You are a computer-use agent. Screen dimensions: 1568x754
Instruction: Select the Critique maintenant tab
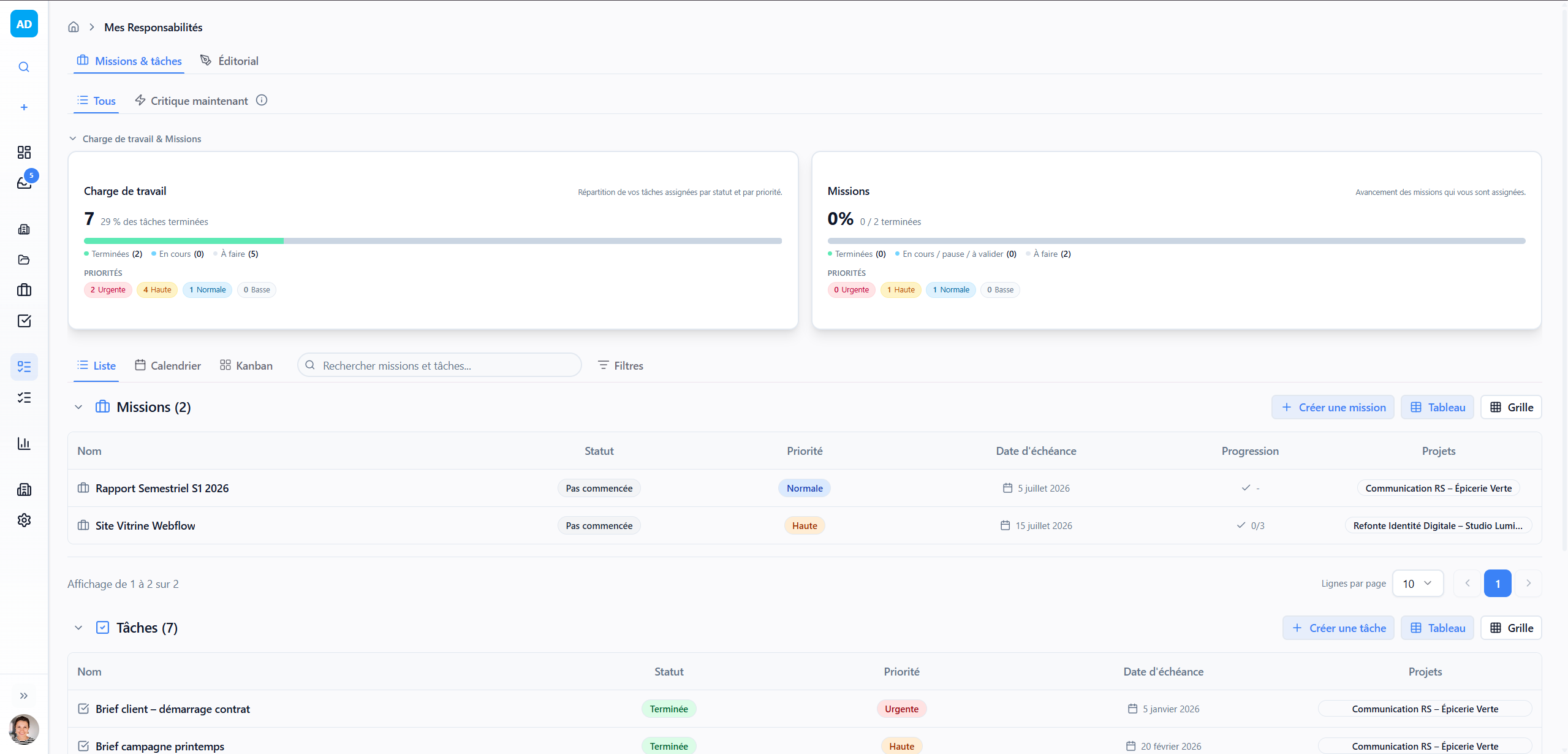click(191, 101)
